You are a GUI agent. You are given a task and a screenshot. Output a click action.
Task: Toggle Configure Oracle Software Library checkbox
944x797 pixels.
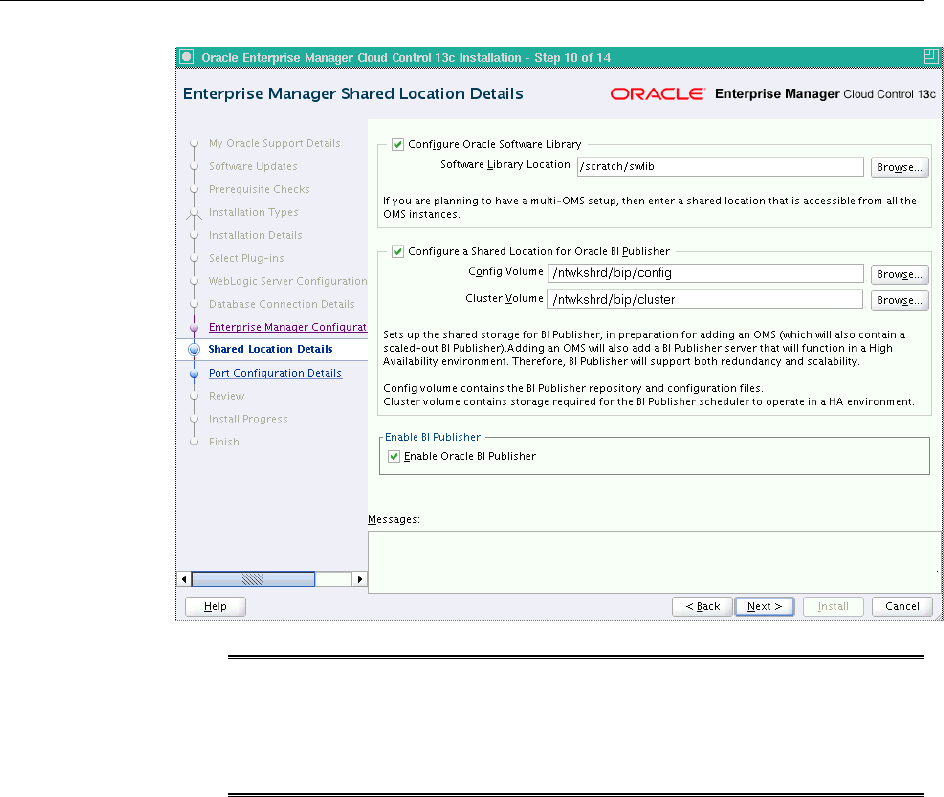pyautogui.click(x=397, y=144)
